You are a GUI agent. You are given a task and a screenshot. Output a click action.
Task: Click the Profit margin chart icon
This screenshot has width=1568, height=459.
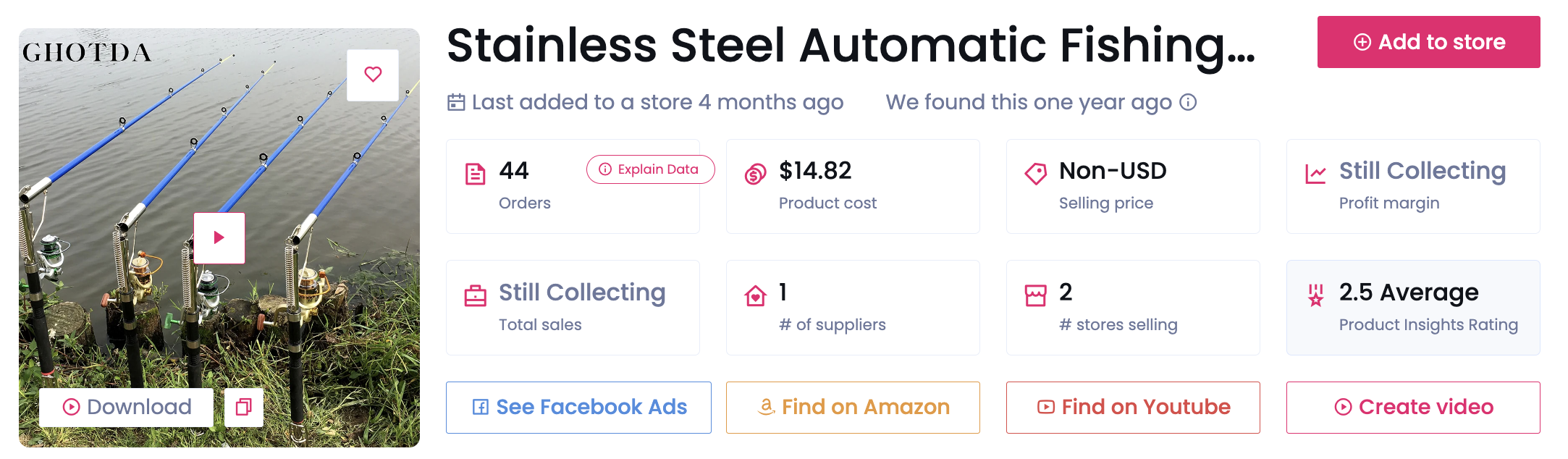[x=1315, y=174]
